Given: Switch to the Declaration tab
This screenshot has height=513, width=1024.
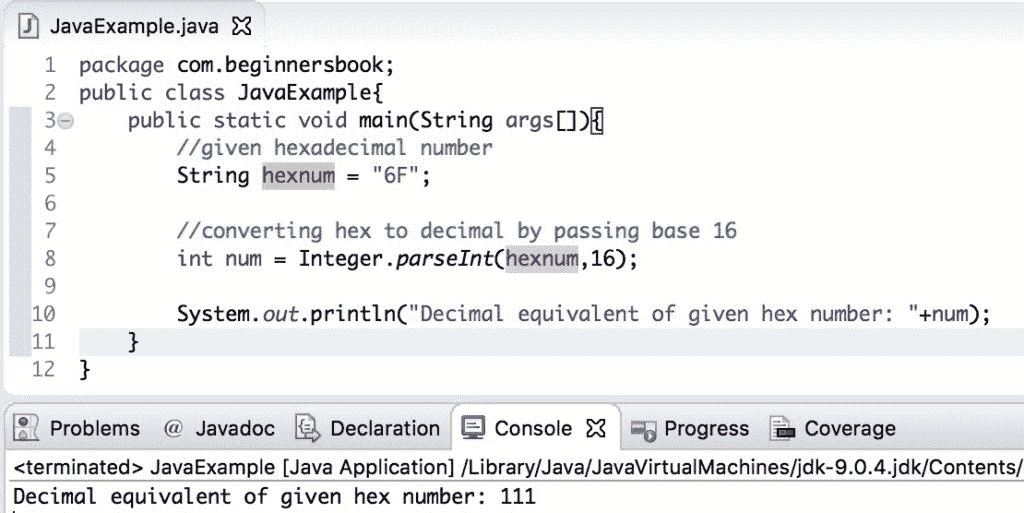Looking at the screenshot, I should tap(385, 428).
